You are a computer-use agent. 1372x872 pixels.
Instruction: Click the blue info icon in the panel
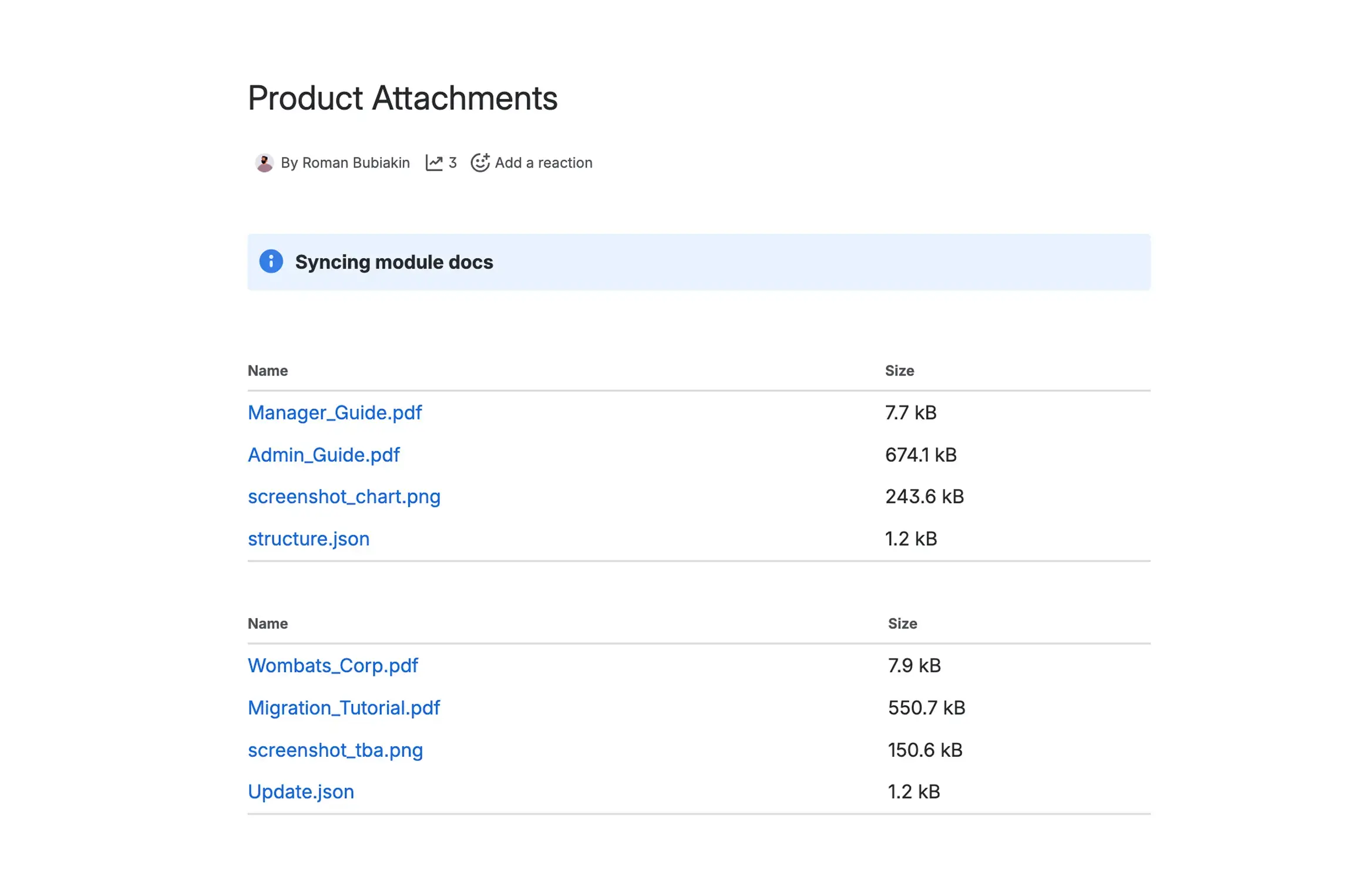point(271,261)
